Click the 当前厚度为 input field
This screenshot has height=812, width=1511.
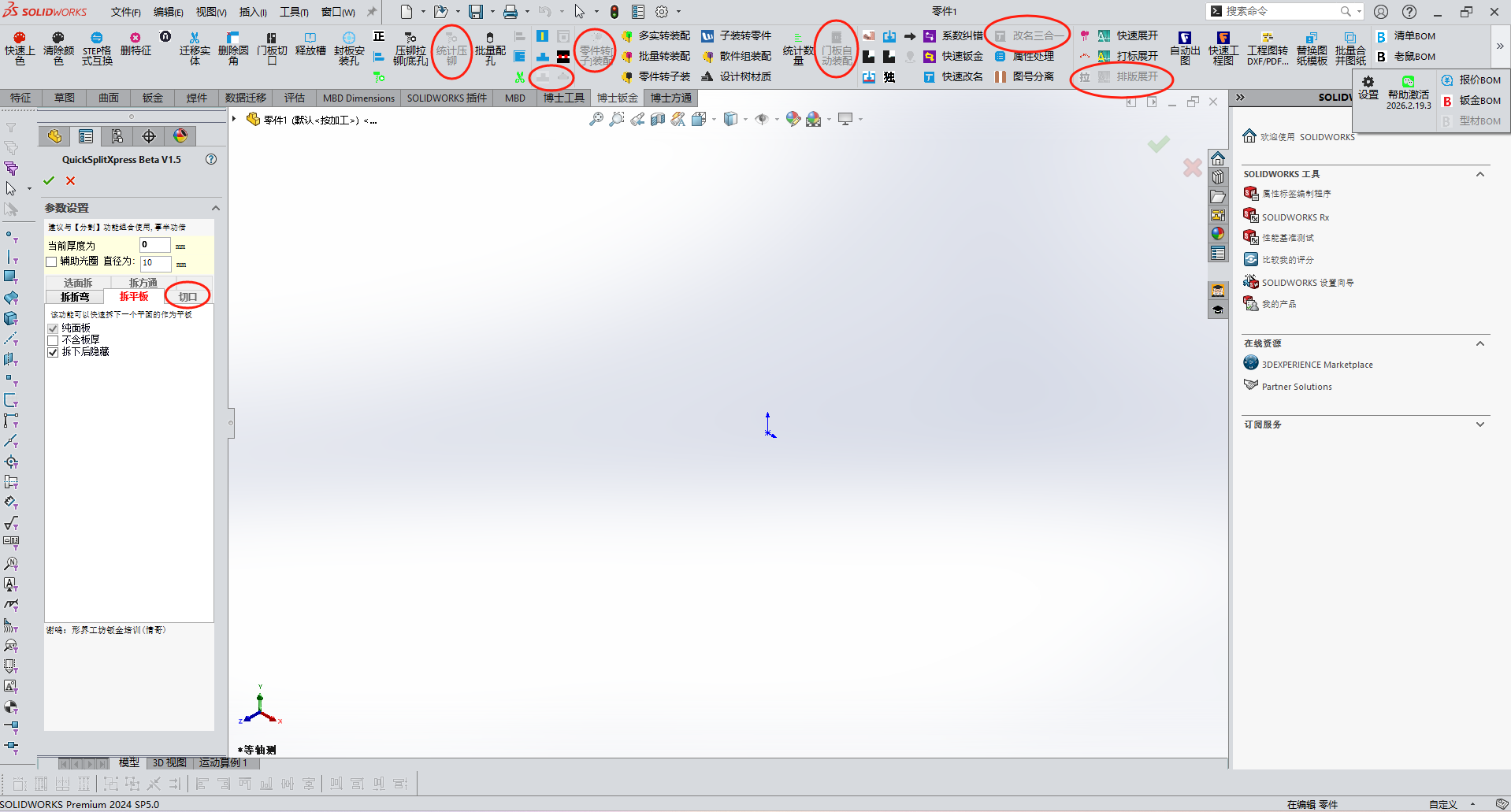point(154,245)
